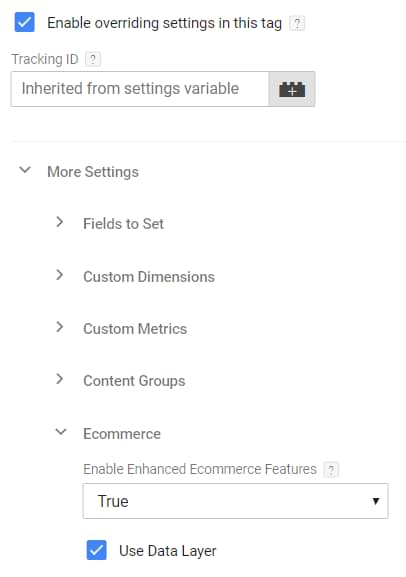Viewport: 406px width, 577px height.
Task: Click help icon for Enhanced Ecommerce Features
Action: coord(331,470)
